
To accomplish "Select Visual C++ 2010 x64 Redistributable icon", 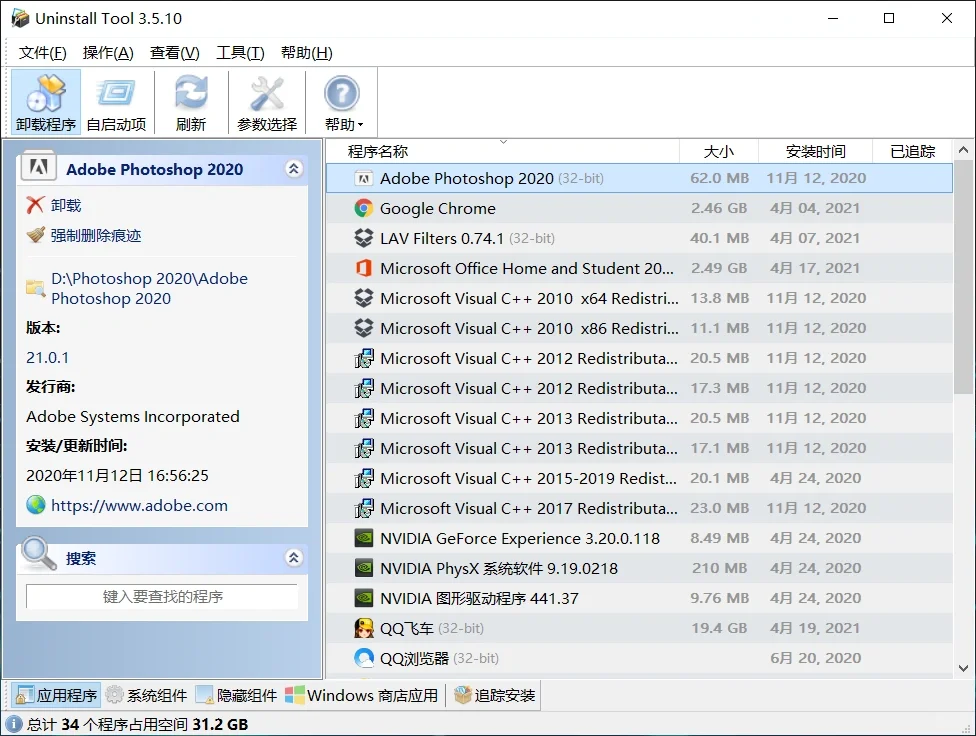I will coord(364,298).
